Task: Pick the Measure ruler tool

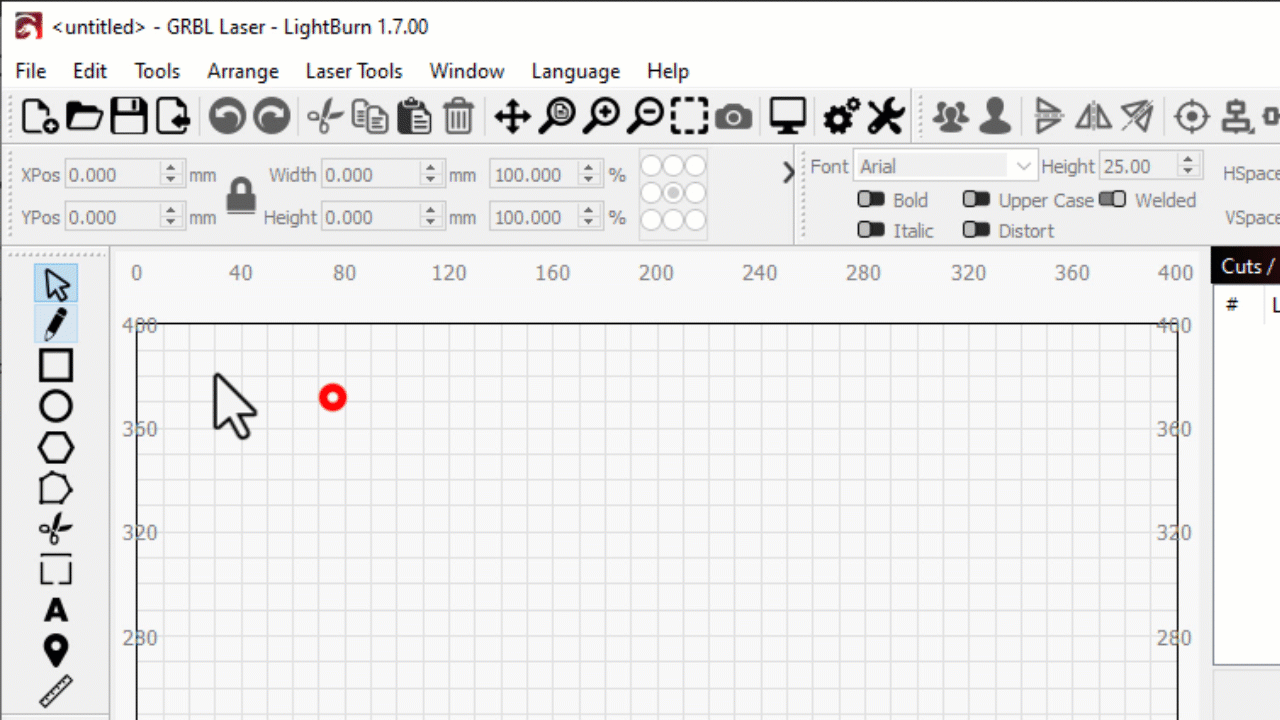Action: click(x=55, y=690)
